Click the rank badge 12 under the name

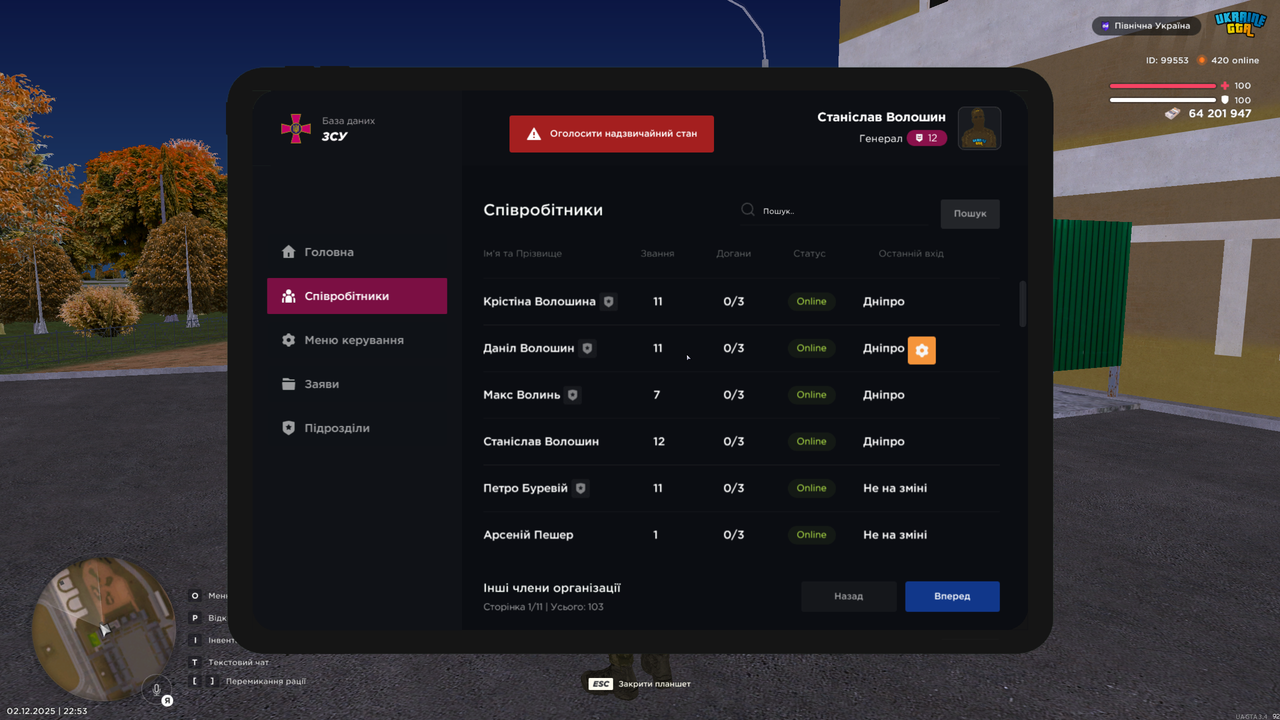(x=927, y=138)
